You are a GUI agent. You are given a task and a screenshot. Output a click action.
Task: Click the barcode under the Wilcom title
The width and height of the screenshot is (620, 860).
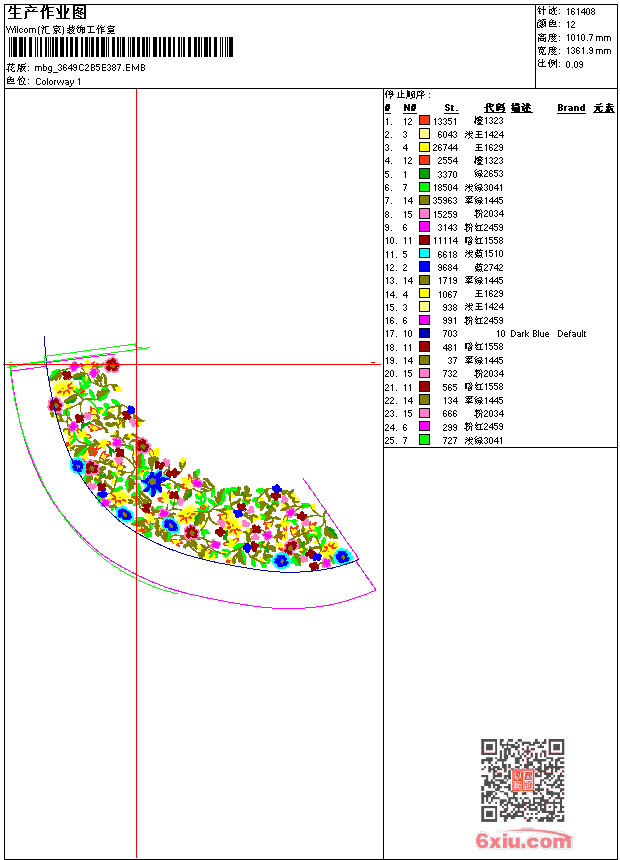tap(119, 47)
